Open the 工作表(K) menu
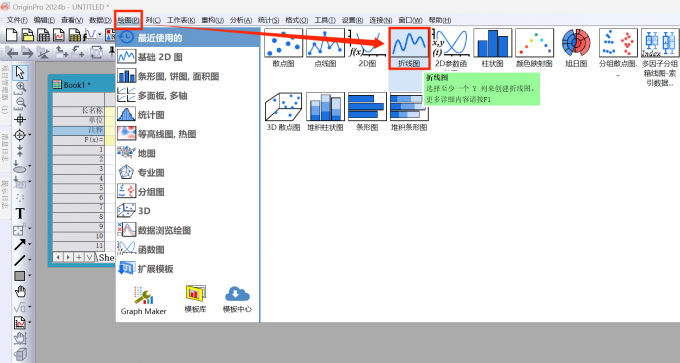 [x=181, y=20]
